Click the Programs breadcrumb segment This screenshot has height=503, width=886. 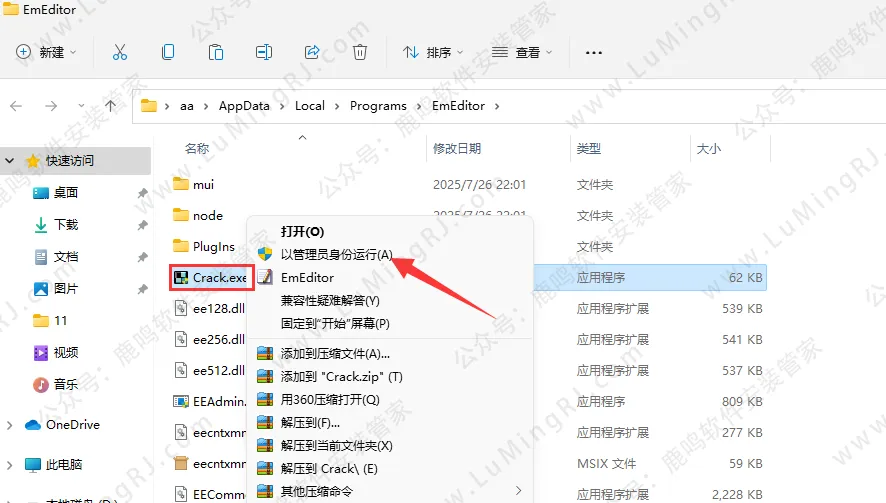tap(378, 106)
